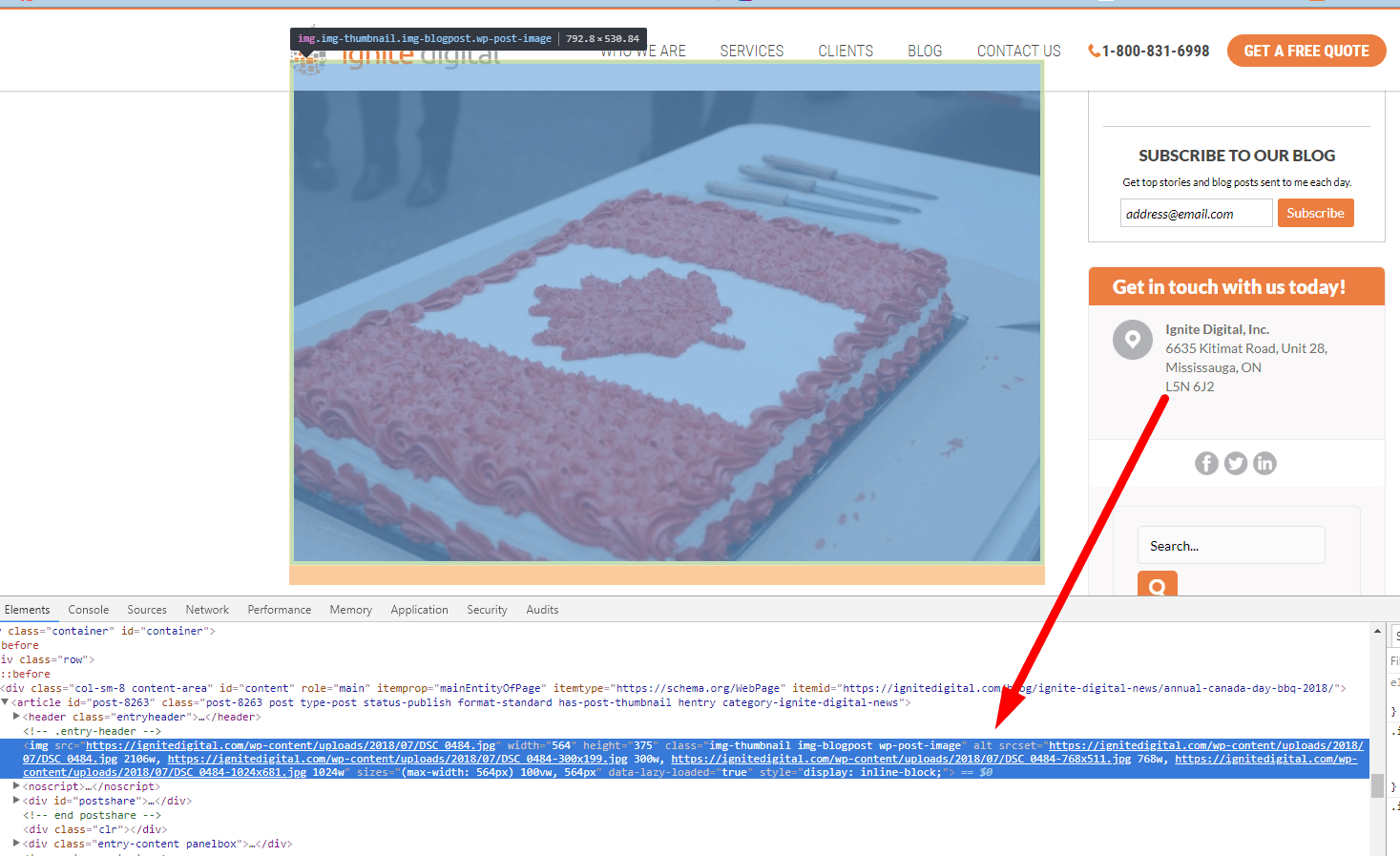Click the Subscribe button
This screenshot has width=1400, height=856.
point(1315,213)
